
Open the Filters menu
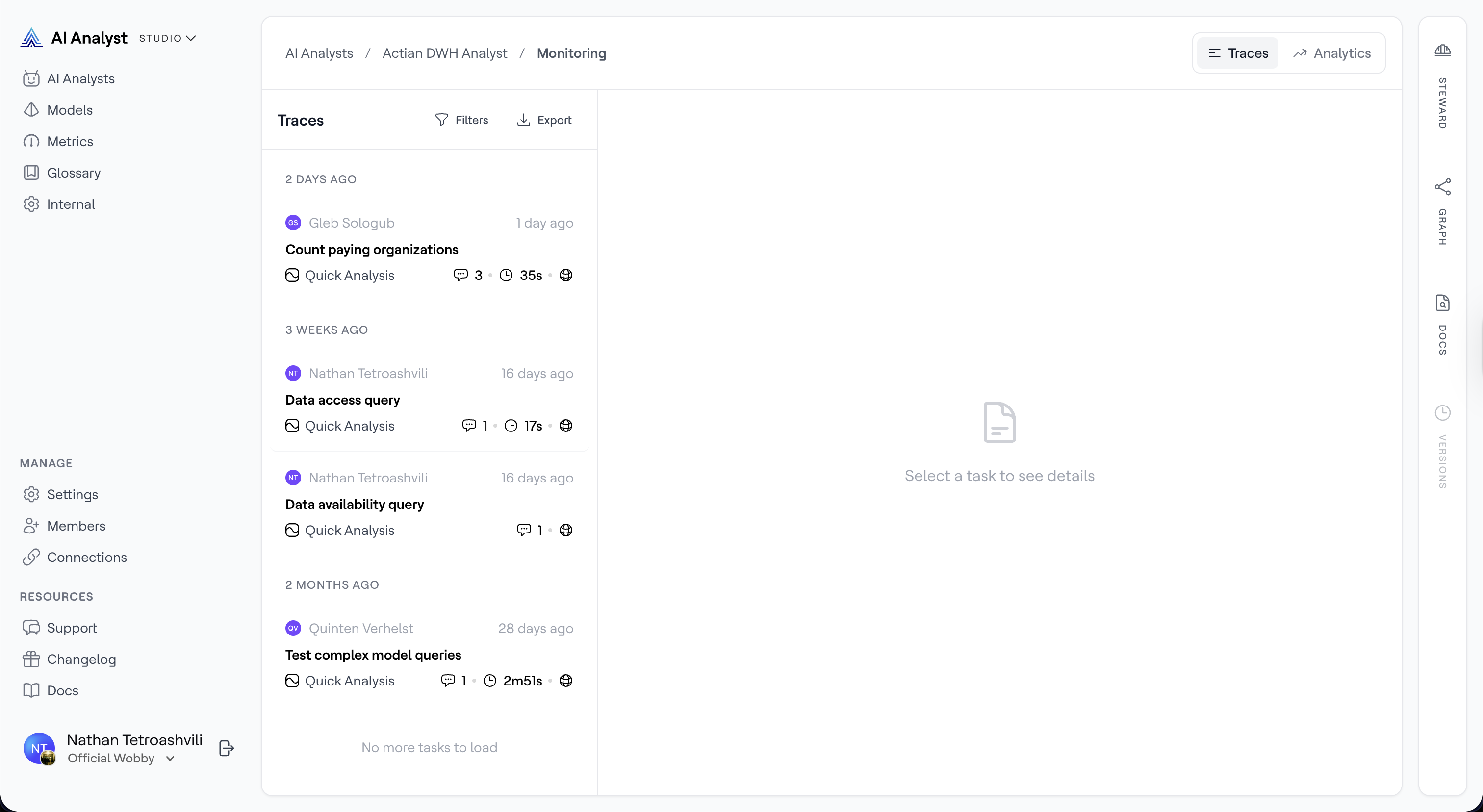(461, 120)
